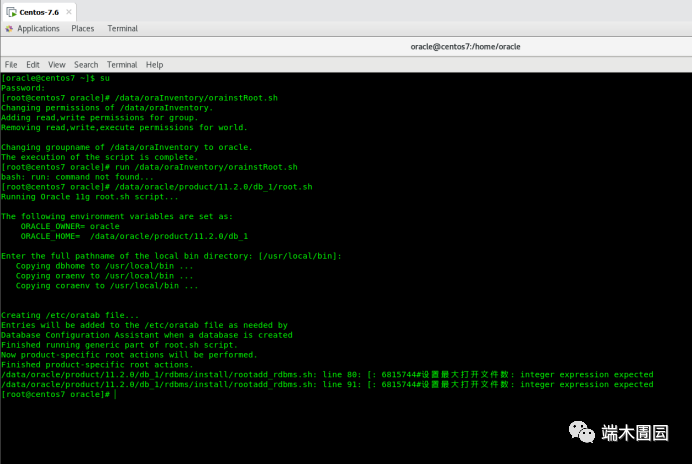Click the 'ORACLE_HOME=' path line
The image size is (692, 464).
point(134,236)
